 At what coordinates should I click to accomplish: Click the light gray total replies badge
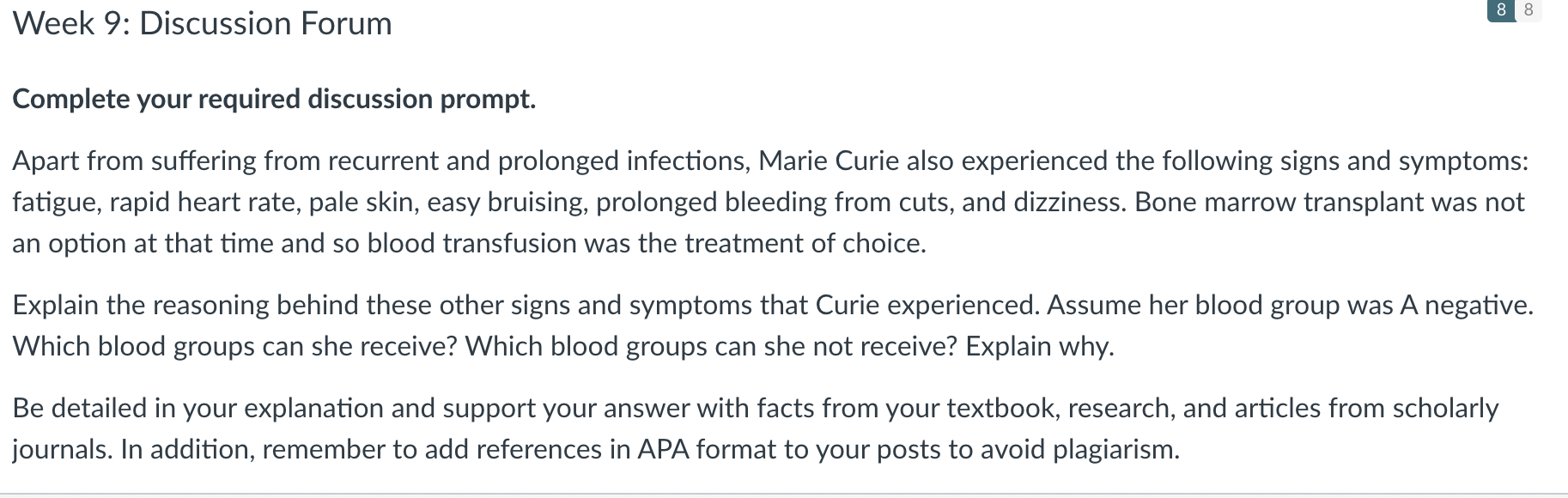pyautogui.click(x=1528, y=10)
